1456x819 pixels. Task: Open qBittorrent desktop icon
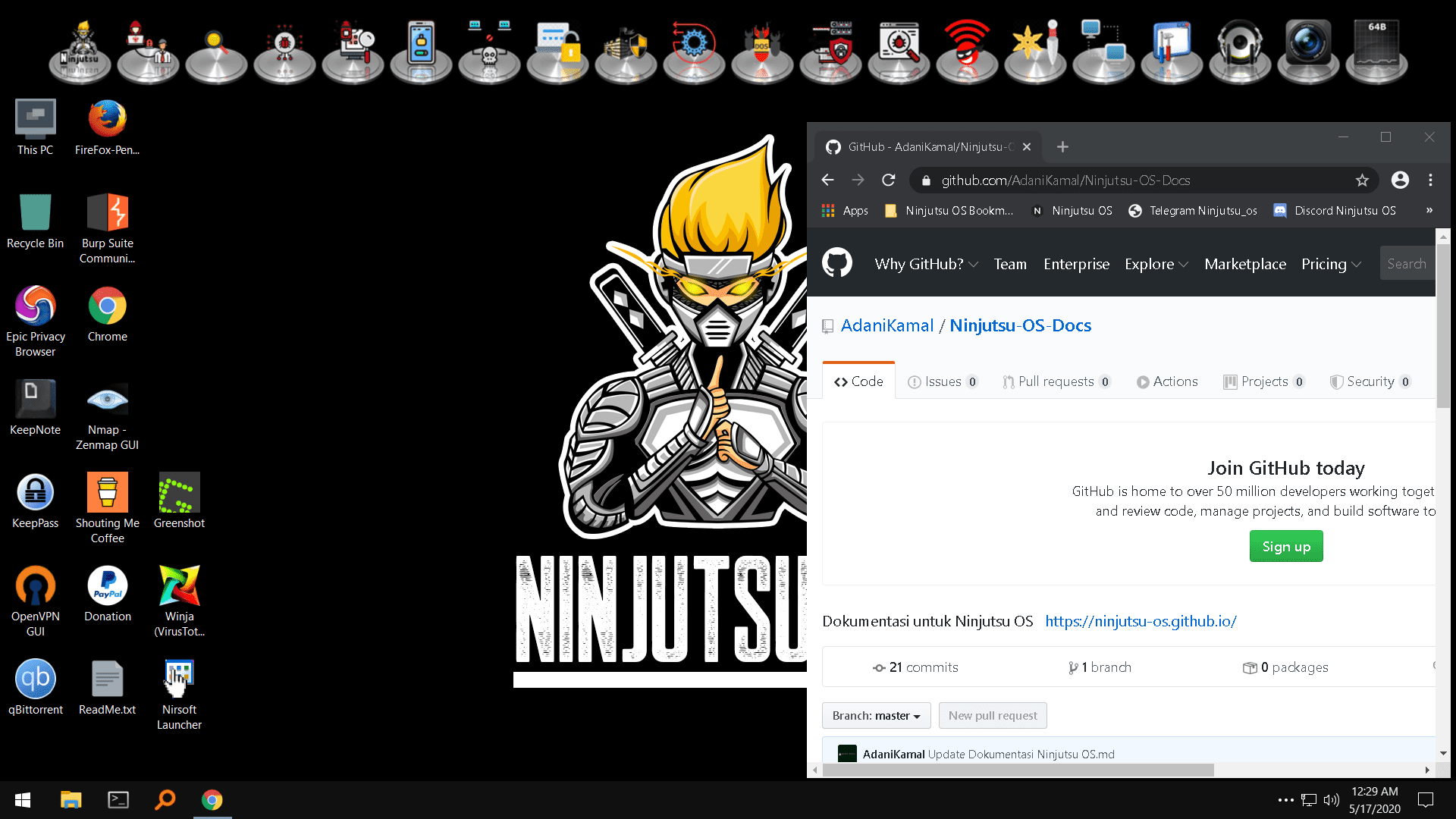[35, 687]
